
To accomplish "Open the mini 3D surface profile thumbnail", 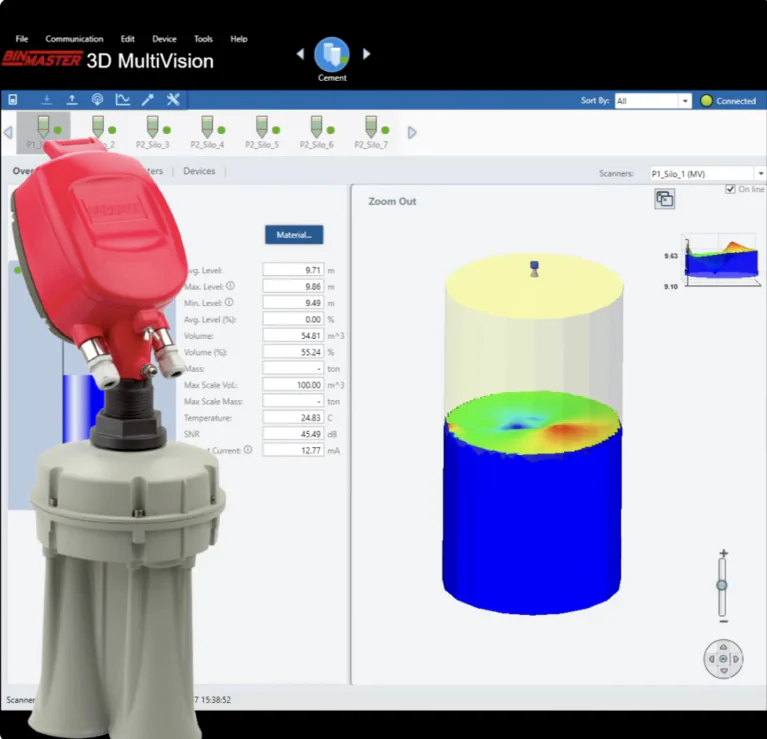I will [x=722, y=262].
